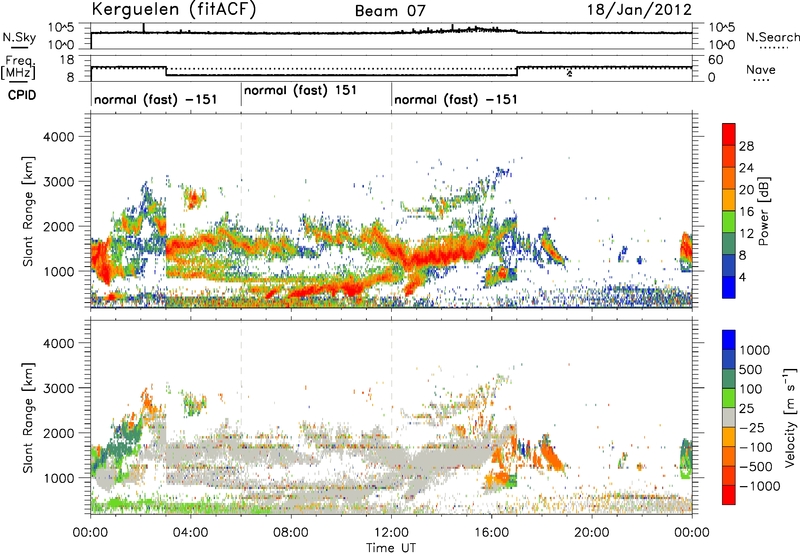Pick the bottom blue segment of the power colorbar
800x554 pixels.
pos(729,287)
